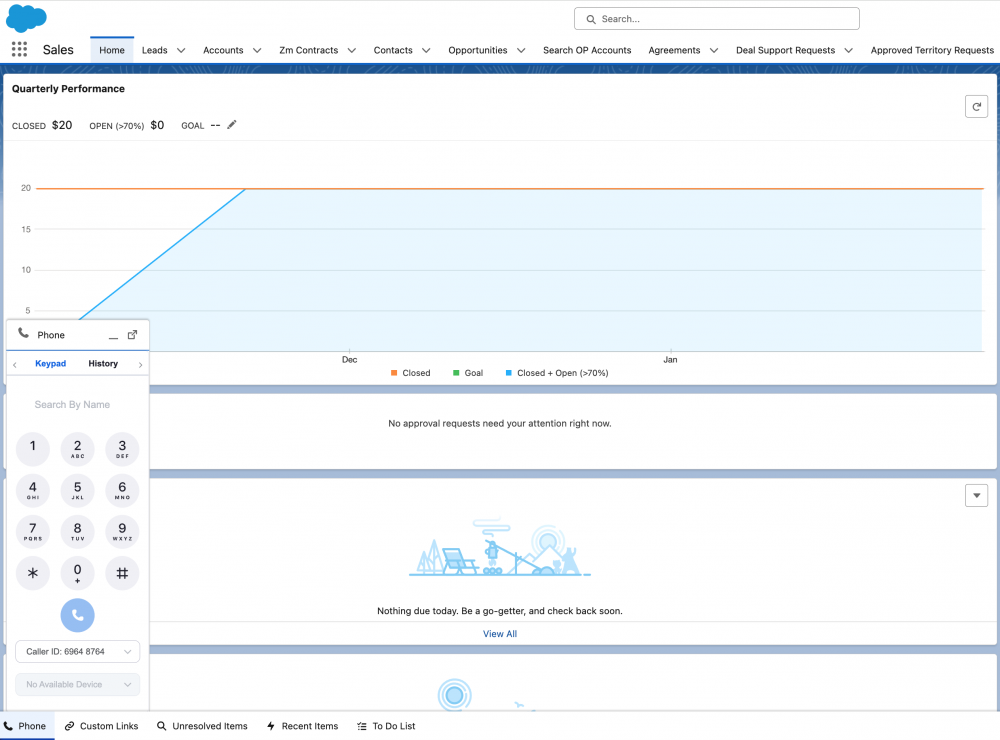This screenshot has width=1000, height=740.
Task: Expand the Caller ID dropdown
Action: coord(78,652)
